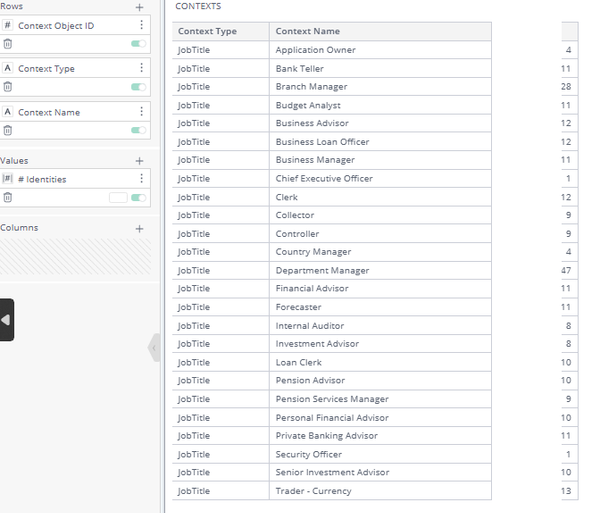
Task: Open Context Object ID options menu
Action: 141,25
